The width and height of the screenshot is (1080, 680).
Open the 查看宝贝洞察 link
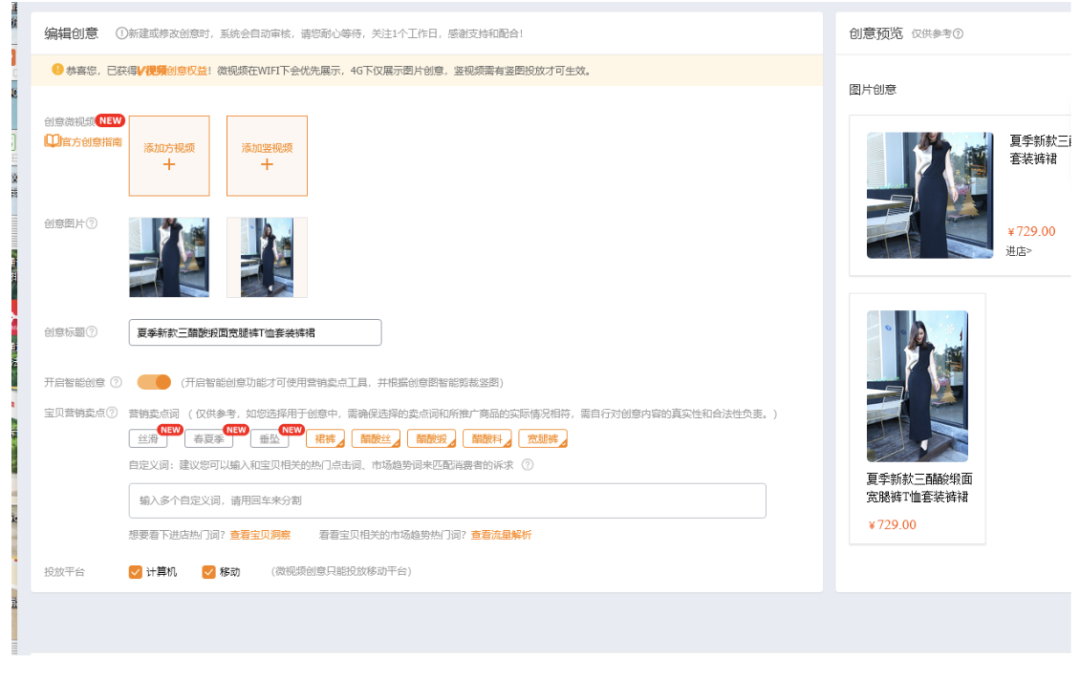tap(260, 534)
